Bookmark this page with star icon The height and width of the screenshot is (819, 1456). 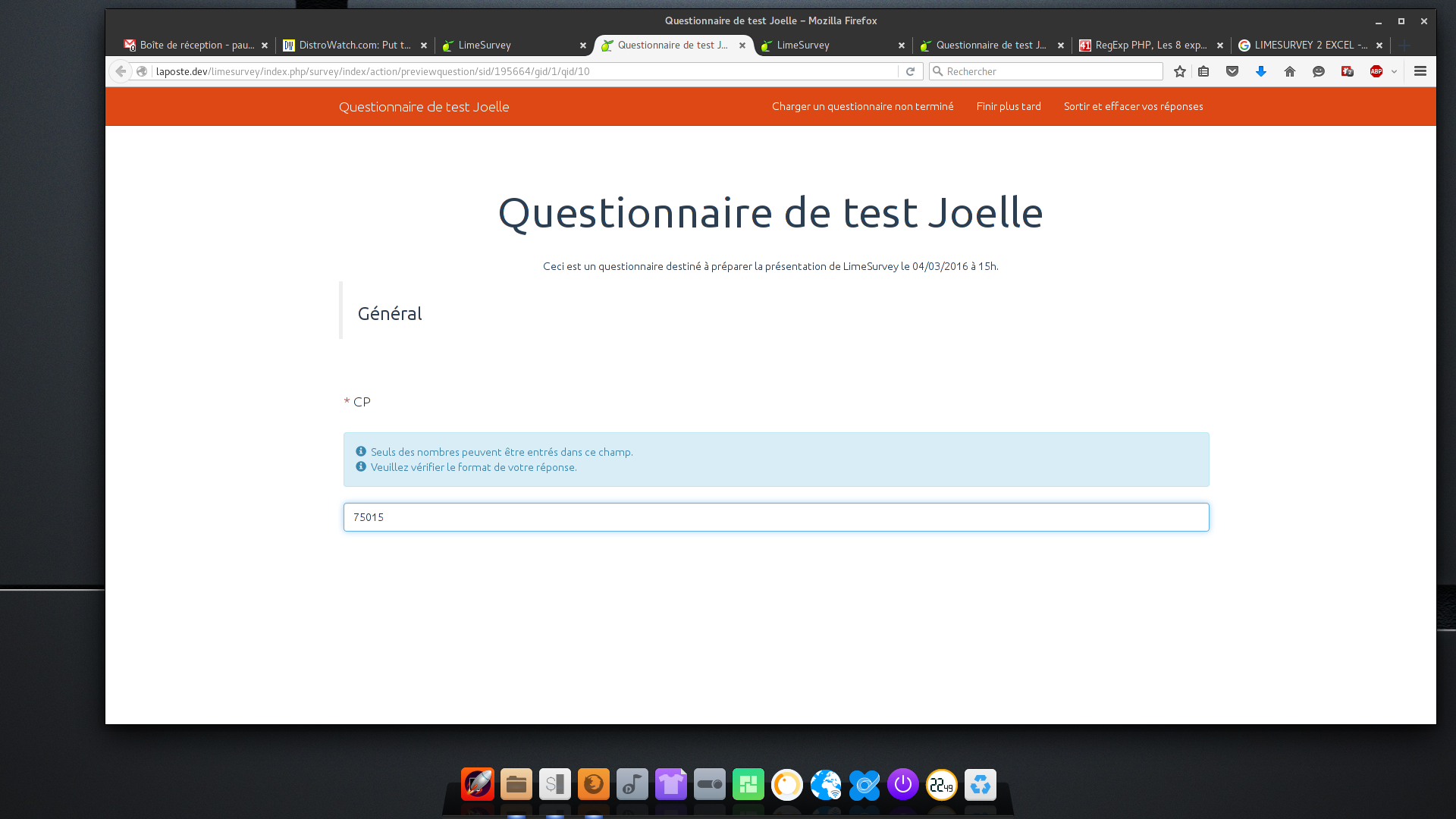(x=1179, y=71)
